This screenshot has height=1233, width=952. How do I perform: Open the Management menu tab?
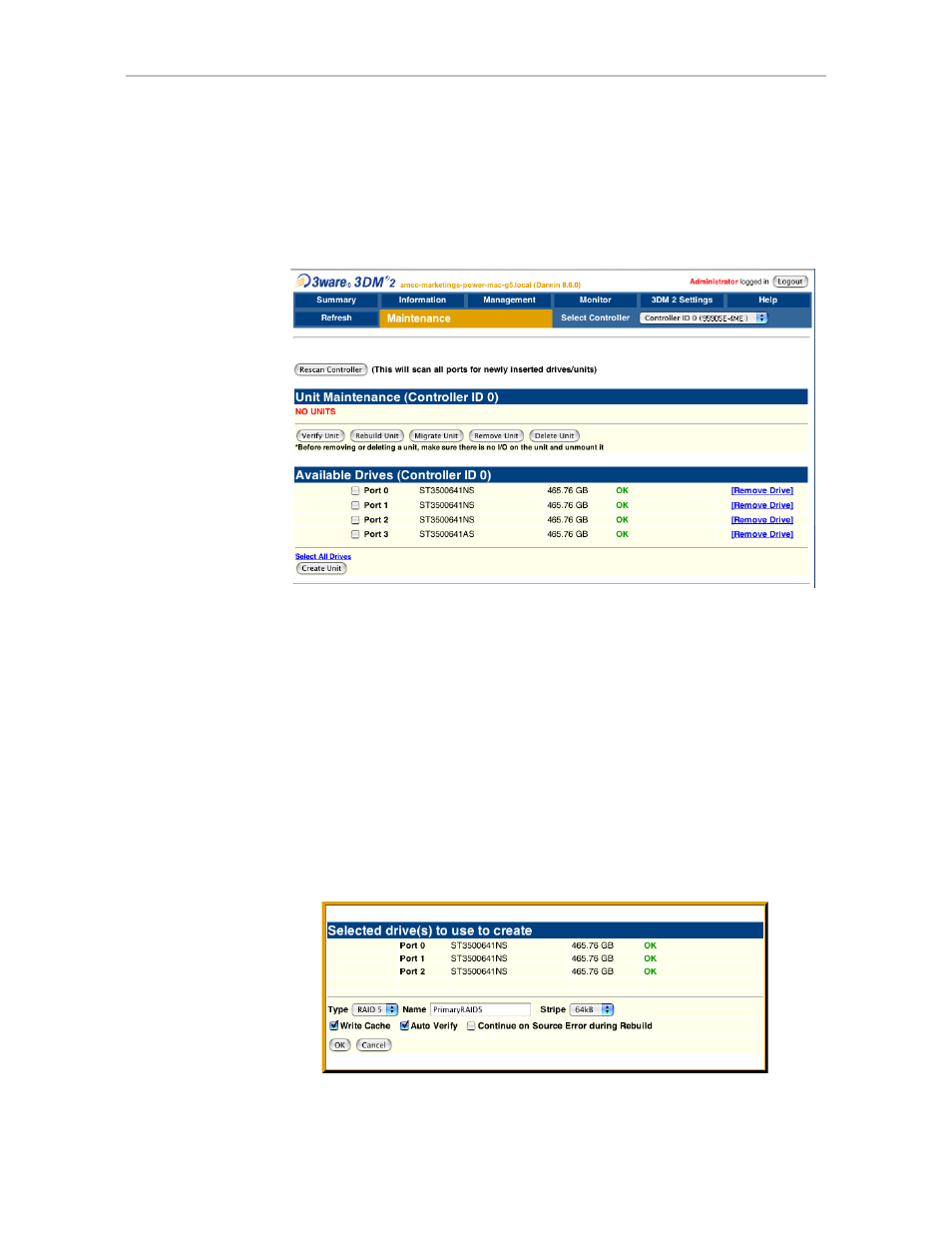509,300
